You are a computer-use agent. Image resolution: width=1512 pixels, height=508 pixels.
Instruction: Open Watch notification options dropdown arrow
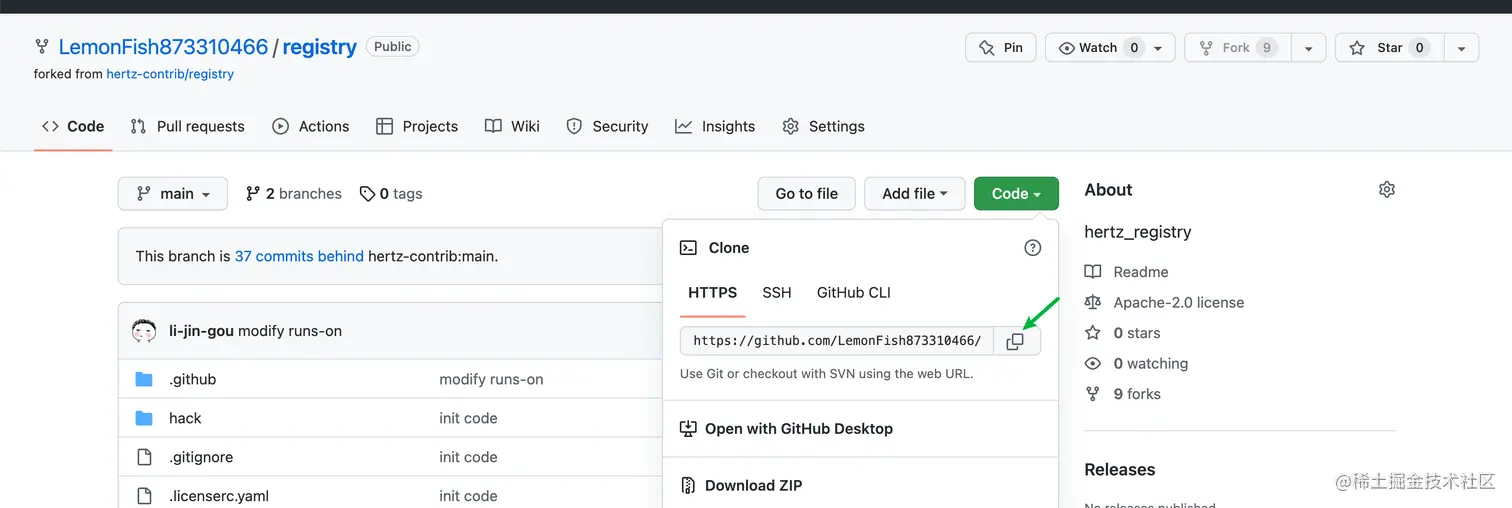tap(1159, 48)
